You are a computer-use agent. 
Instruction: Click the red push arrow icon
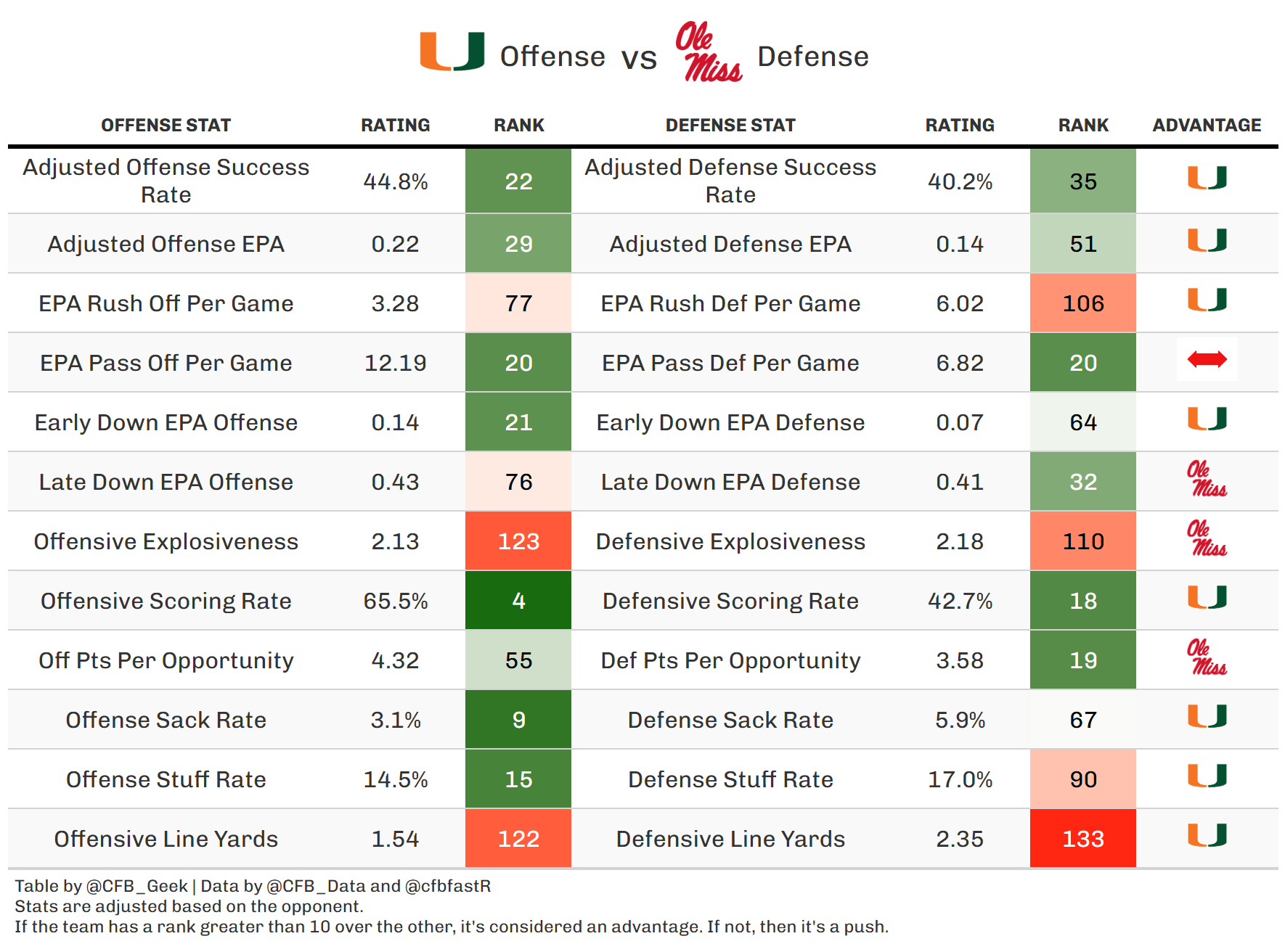(x=1207, y=359)
